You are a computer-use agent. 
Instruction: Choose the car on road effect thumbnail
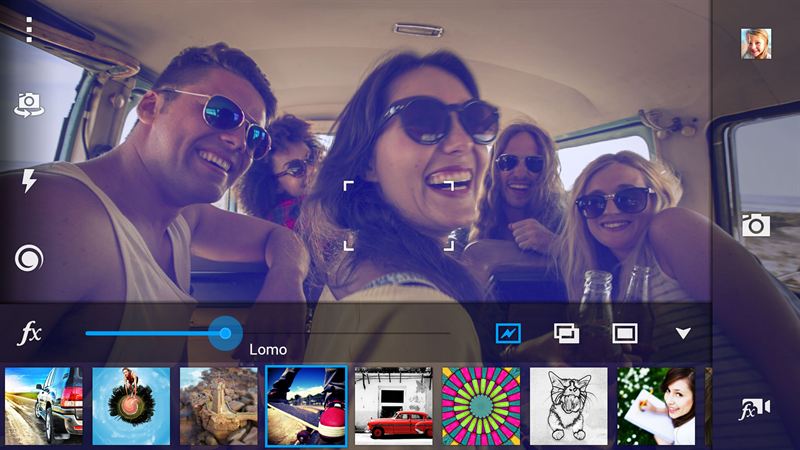[x=43, y=406]
